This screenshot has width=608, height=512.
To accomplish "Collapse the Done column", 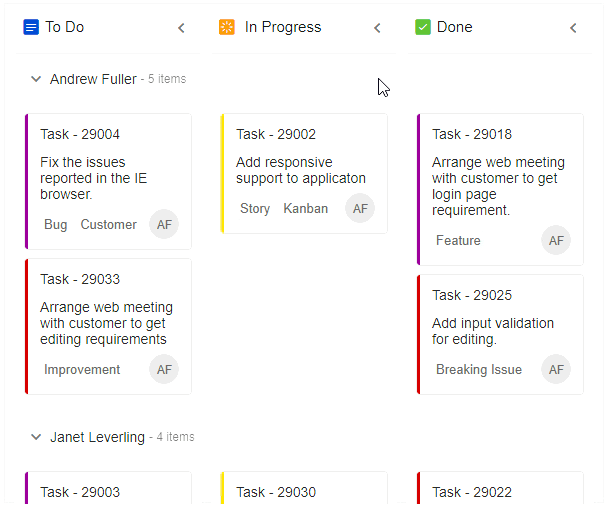I will 573,28.
